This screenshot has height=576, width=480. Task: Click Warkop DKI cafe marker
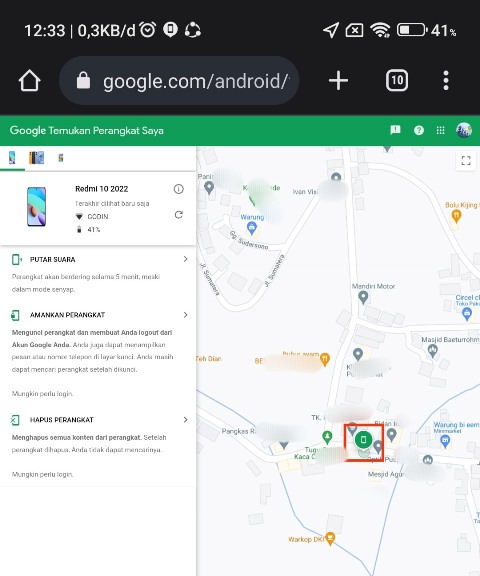[330, 539]
